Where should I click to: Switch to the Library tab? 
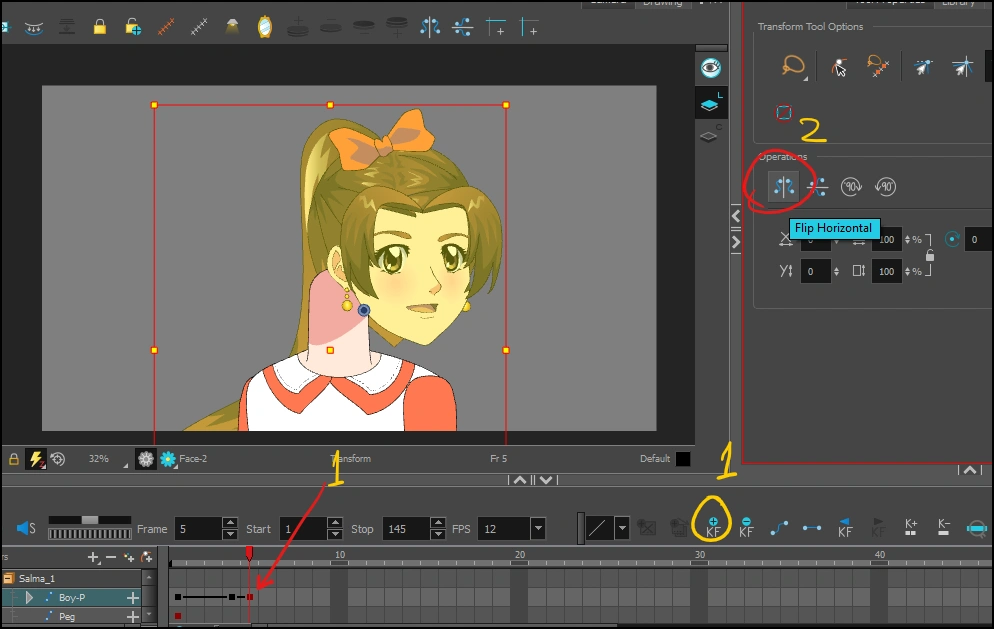957,3
